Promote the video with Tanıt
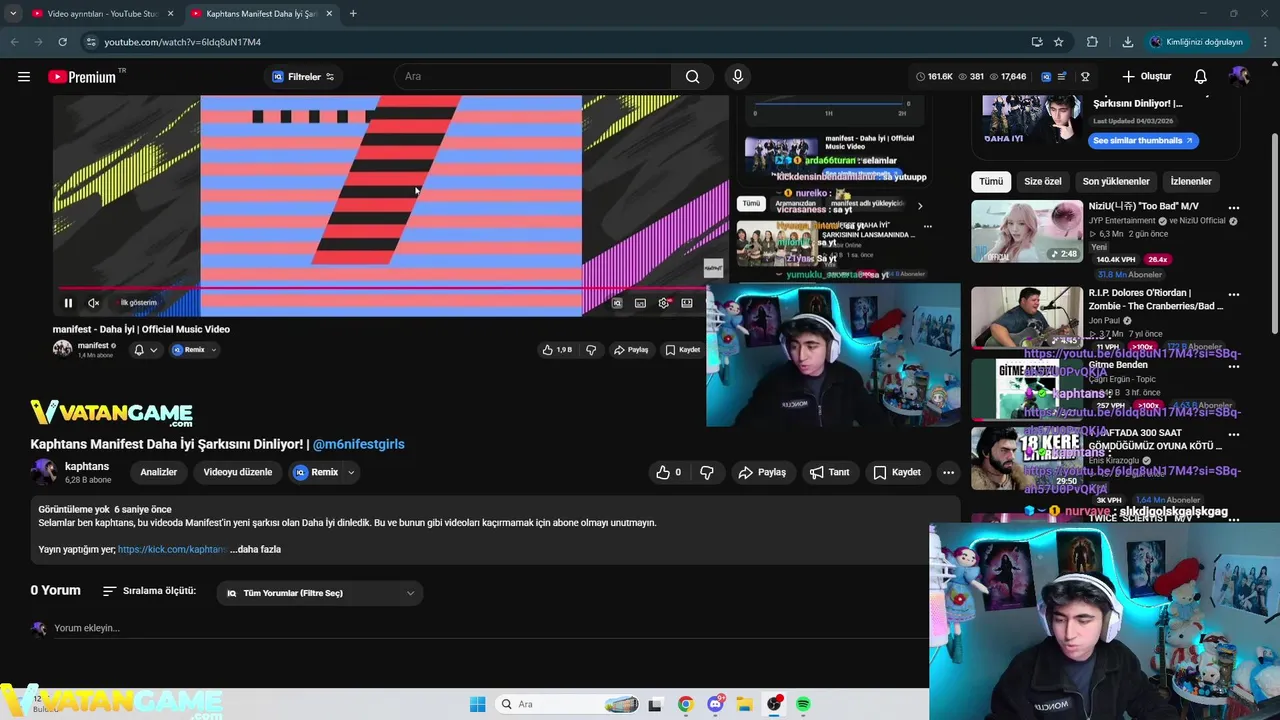1280x720 pixels. click(x=829, y=472)
